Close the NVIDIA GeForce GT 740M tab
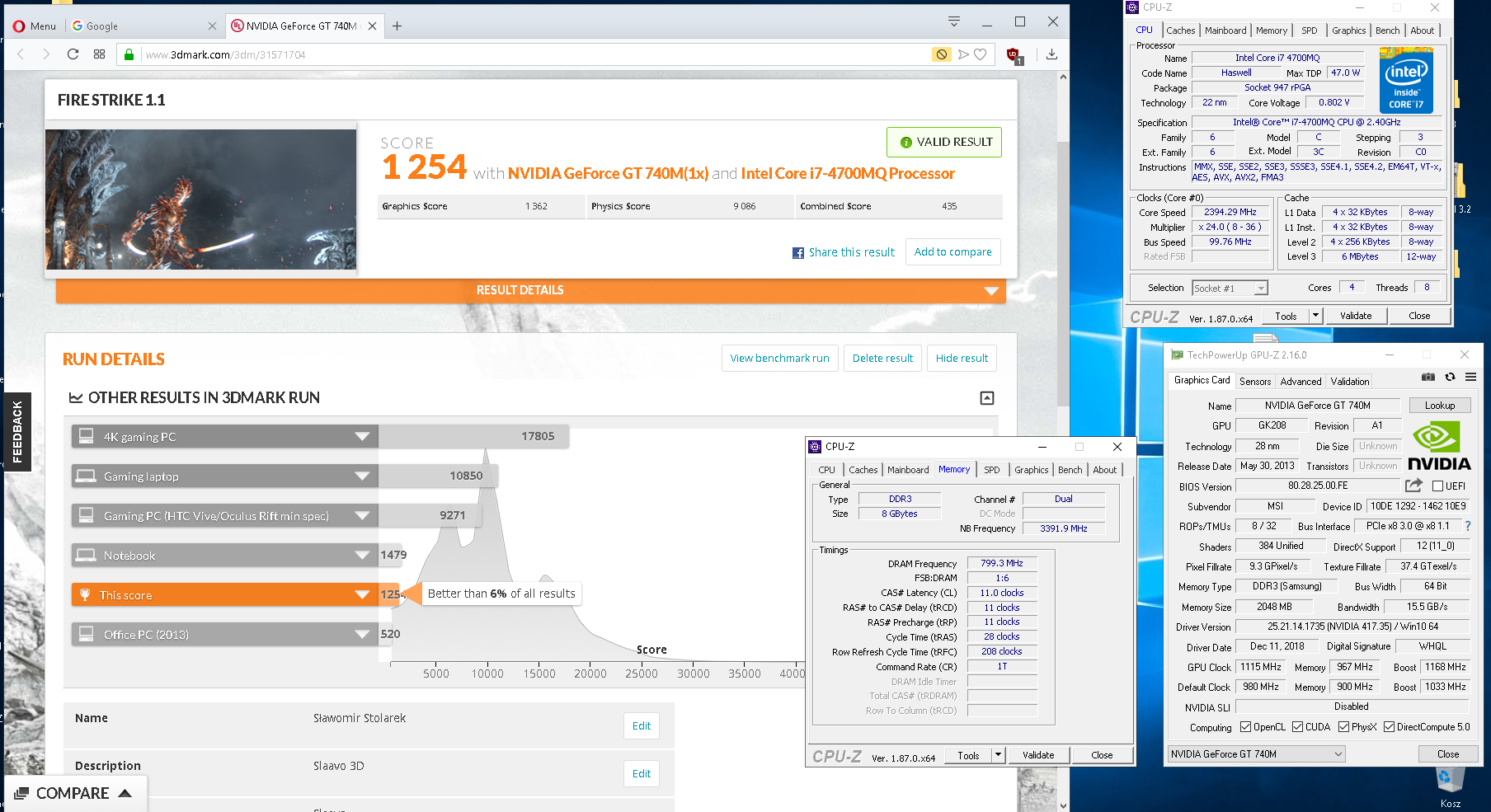The image size is (1491, 812). pyautogui.click(x=373, y=26)
